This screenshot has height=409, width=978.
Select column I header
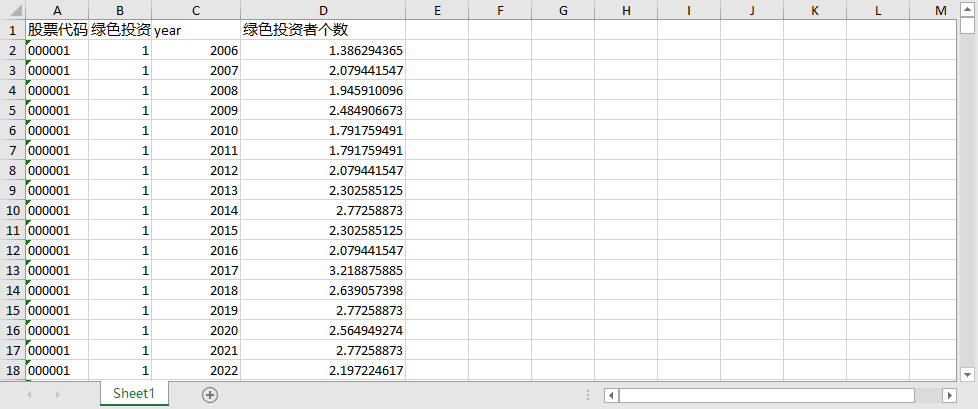689,10
